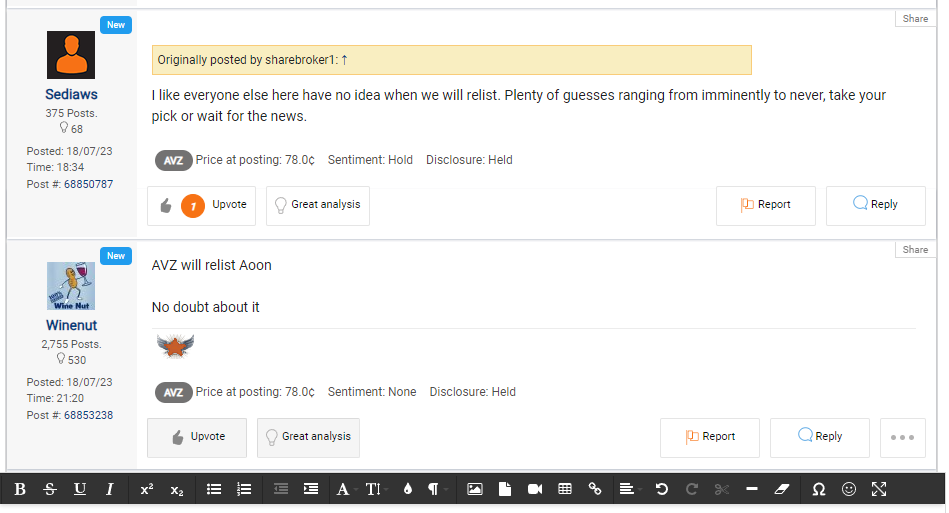This screenshot has height=513, width=949.
Task: Toggle italic text formatting
Action: [110, 489]
